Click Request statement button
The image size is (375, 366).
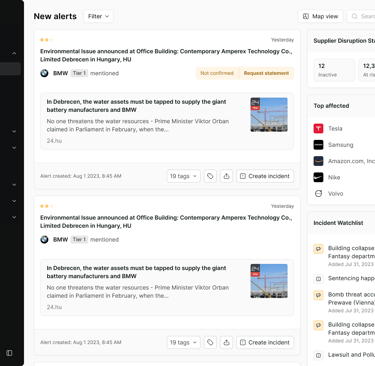[x=266, y=73]
